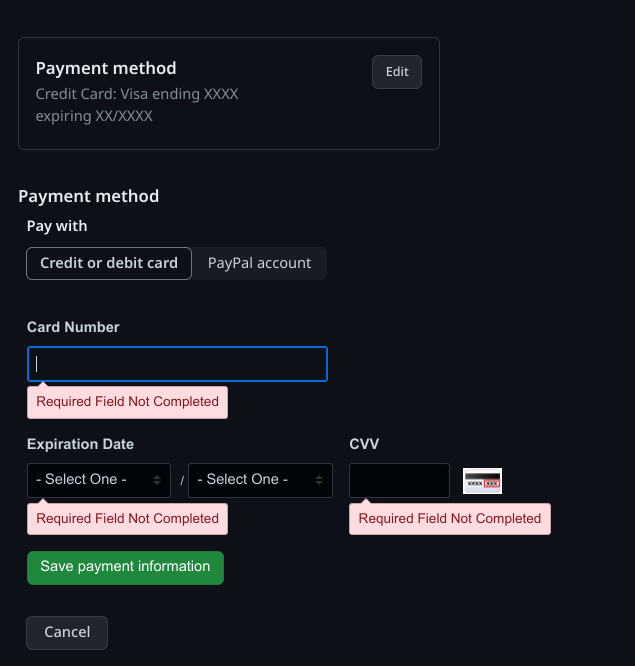The width and height of the screenshot is (635, 666).
Task: Click into the CVV input field
Action: (x=399, y=481)
